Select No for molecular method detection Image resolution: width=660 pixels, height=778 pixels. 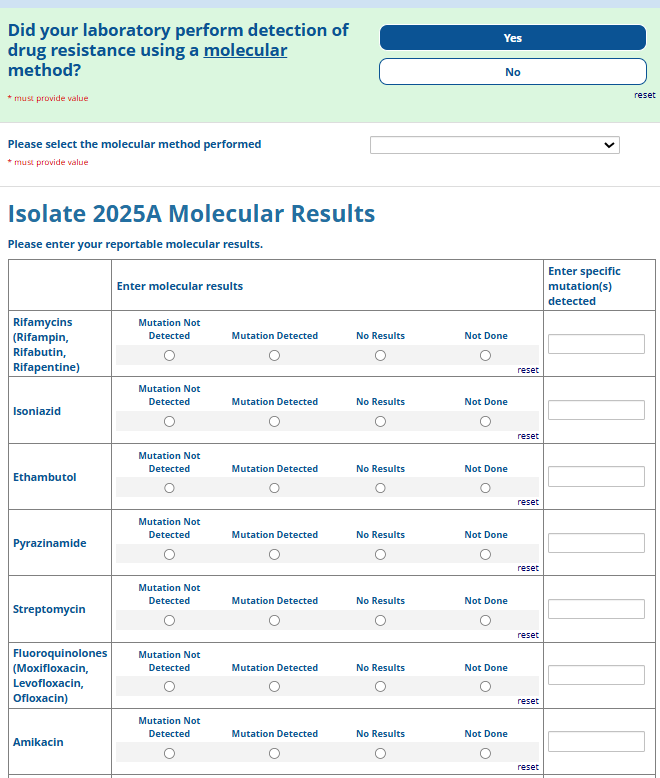click(512, 72)
